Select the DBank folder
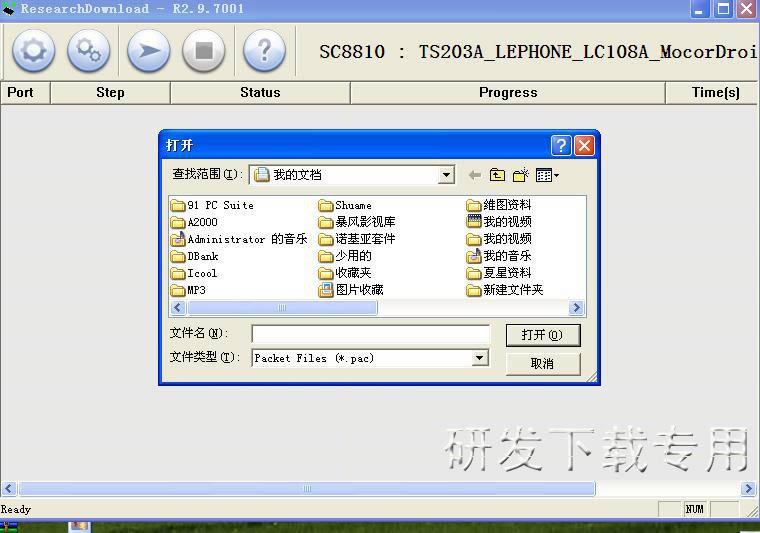The height and width of the screenshot is (533, 760). click(202, 256)
